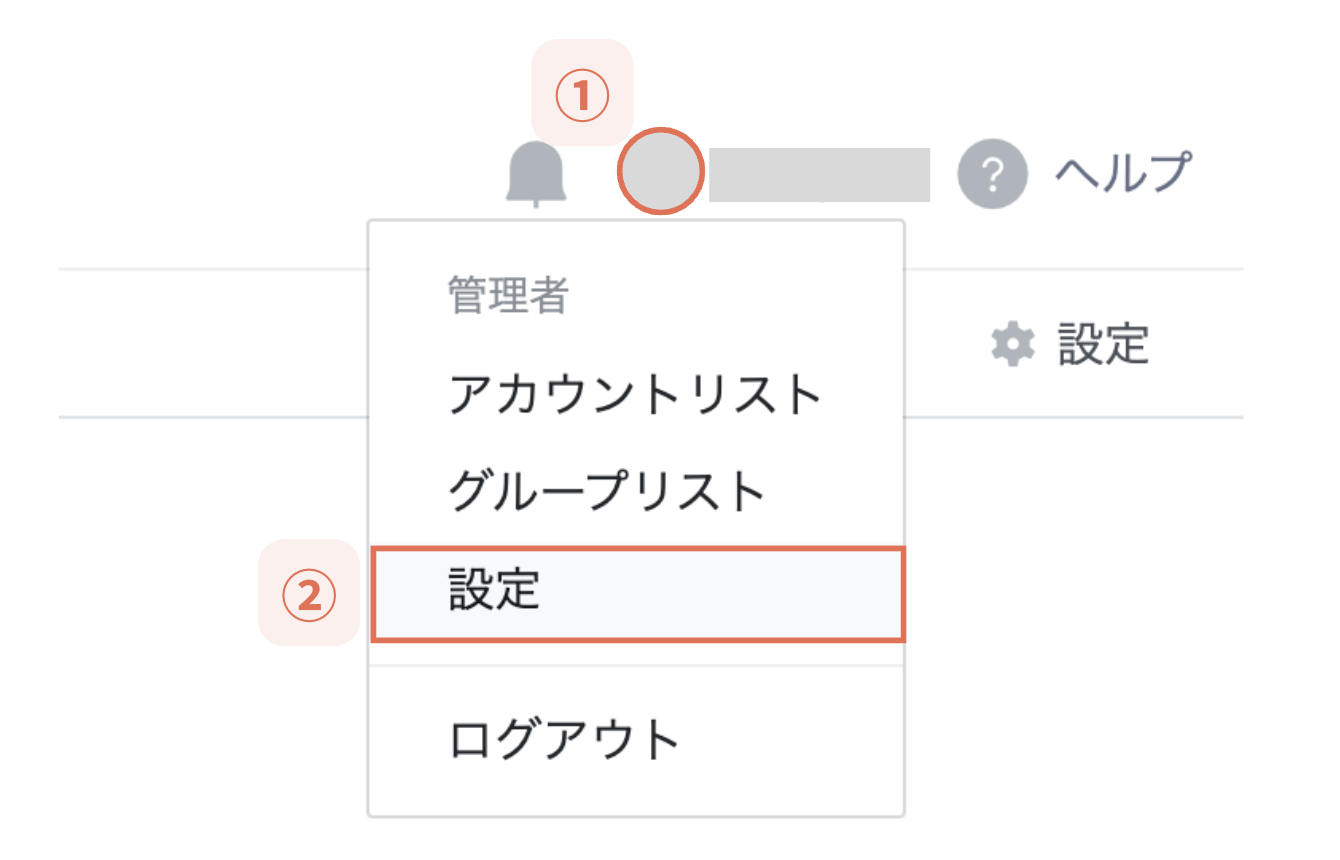1340x860 pixels.
Task: Click the bell to check notifications
Action: (x=538, y=172)
